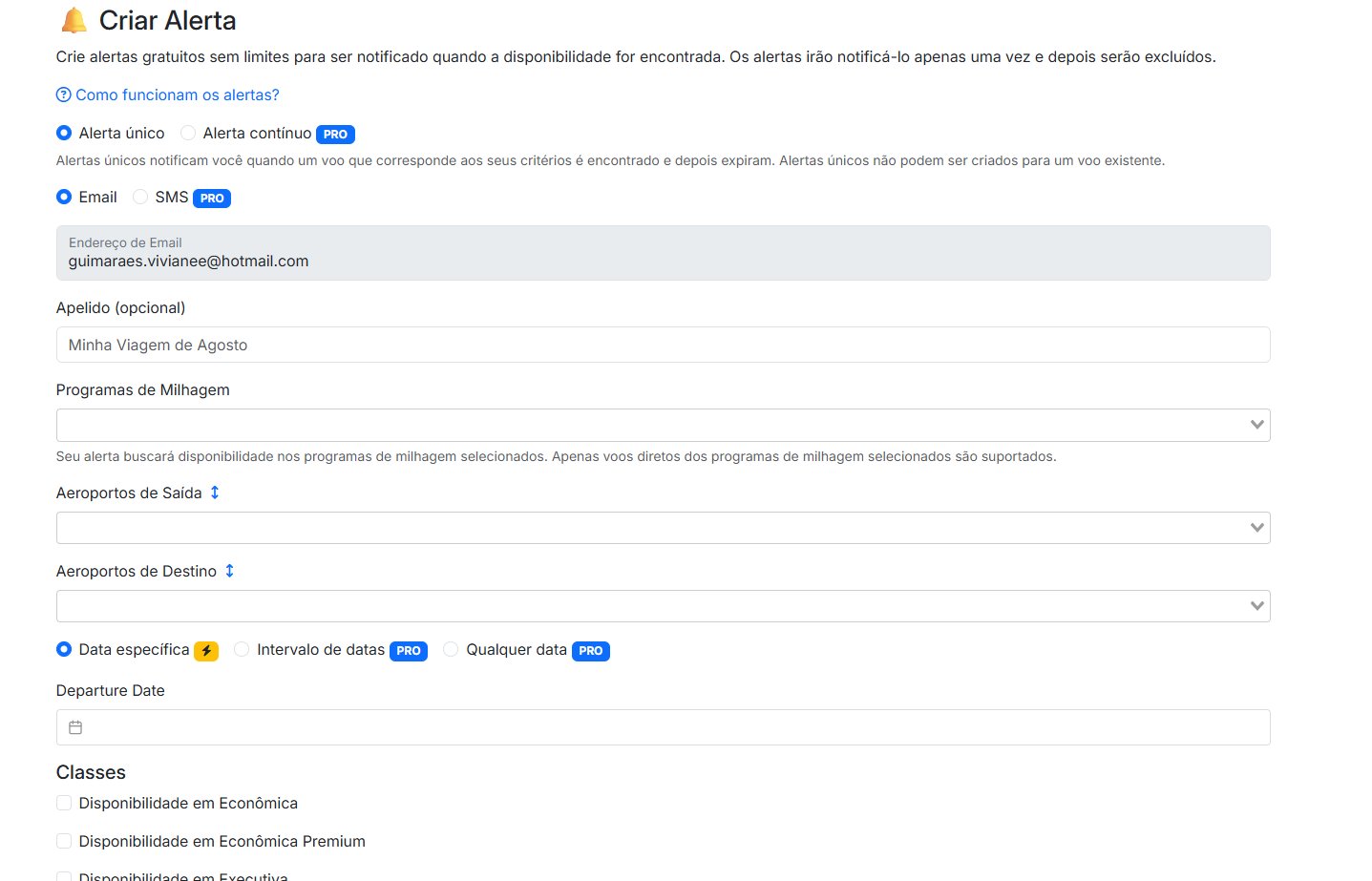Click the PRO badge beside Intervalo de datas

[x=409, y=651]
